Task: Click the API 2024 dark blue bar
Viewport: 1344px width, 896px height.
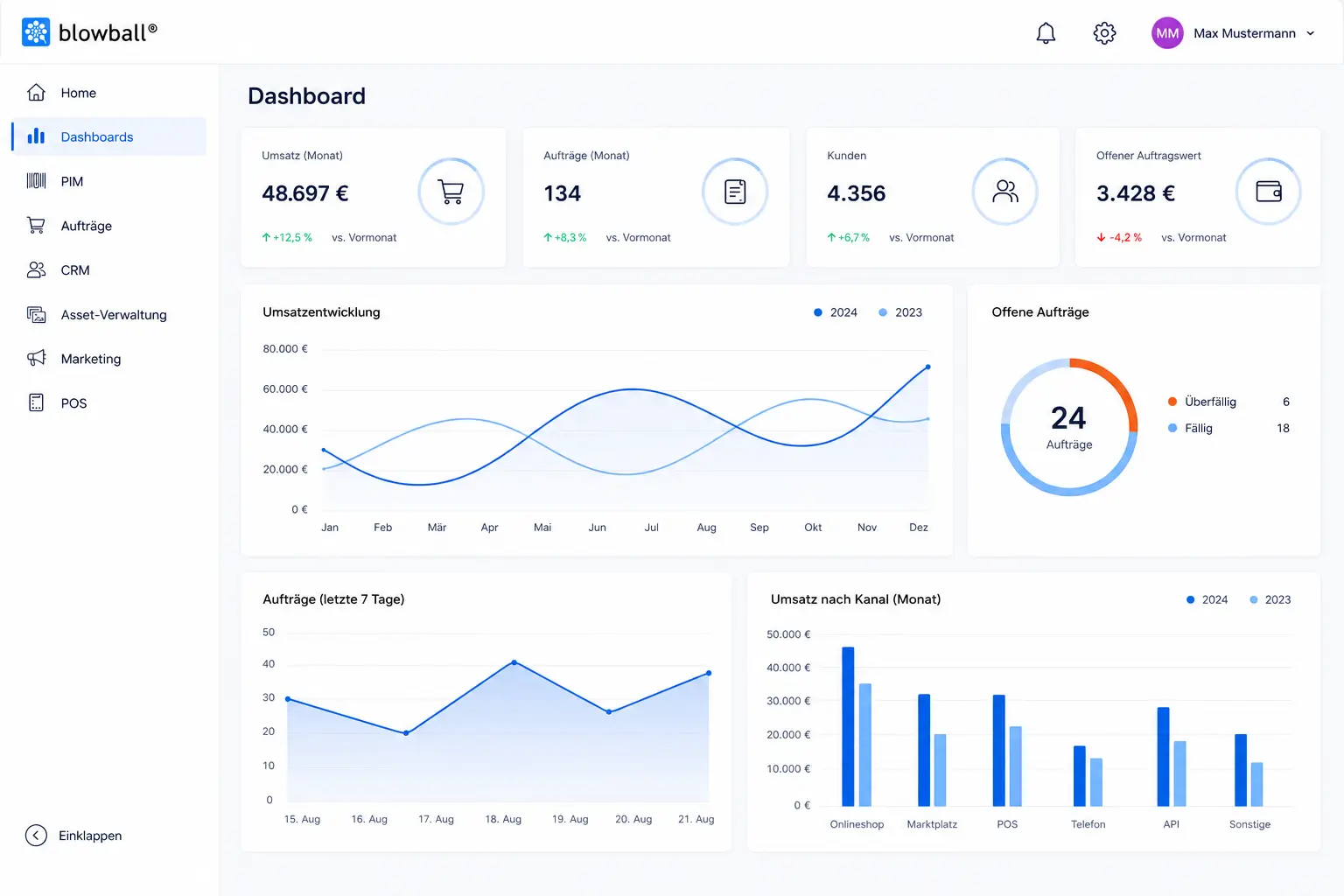Action: point(1164,756)
